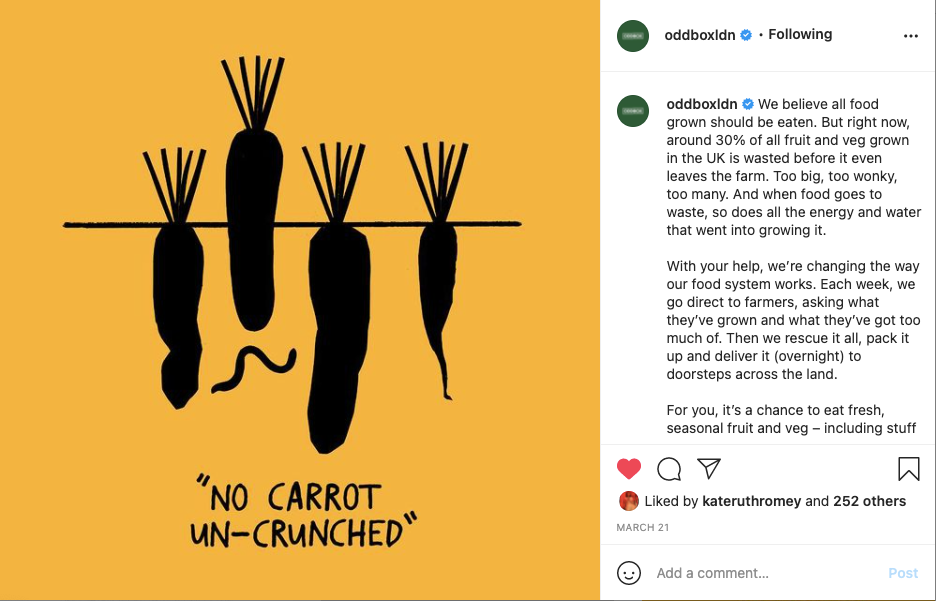
Task: Unlike the post via red heart icon
Action: point(629,469)
